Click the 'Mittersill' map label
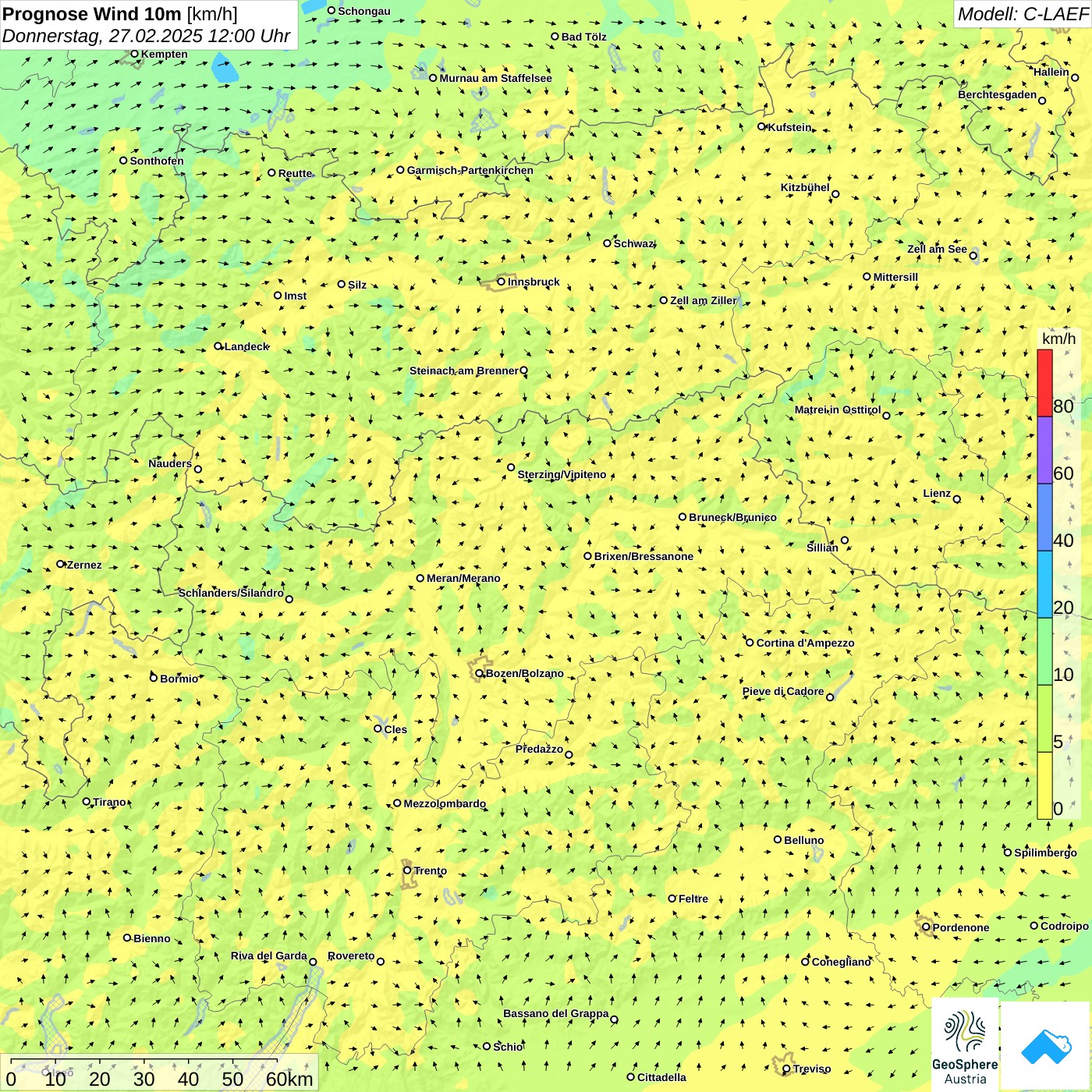1092x1092 pixels. point(895,277)
